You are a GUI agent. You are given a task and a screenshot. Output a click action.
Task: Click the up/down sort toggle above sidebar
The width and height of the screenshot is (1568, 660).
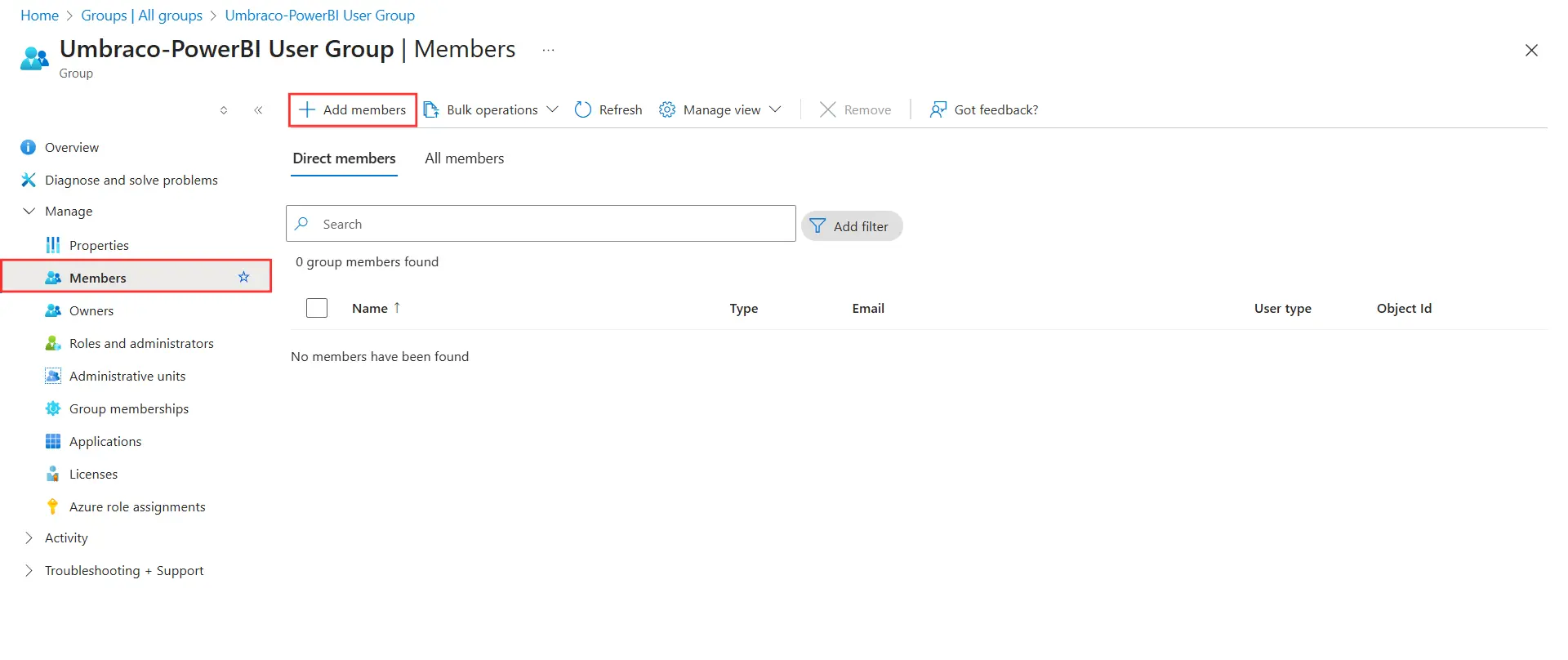(224, 110)
